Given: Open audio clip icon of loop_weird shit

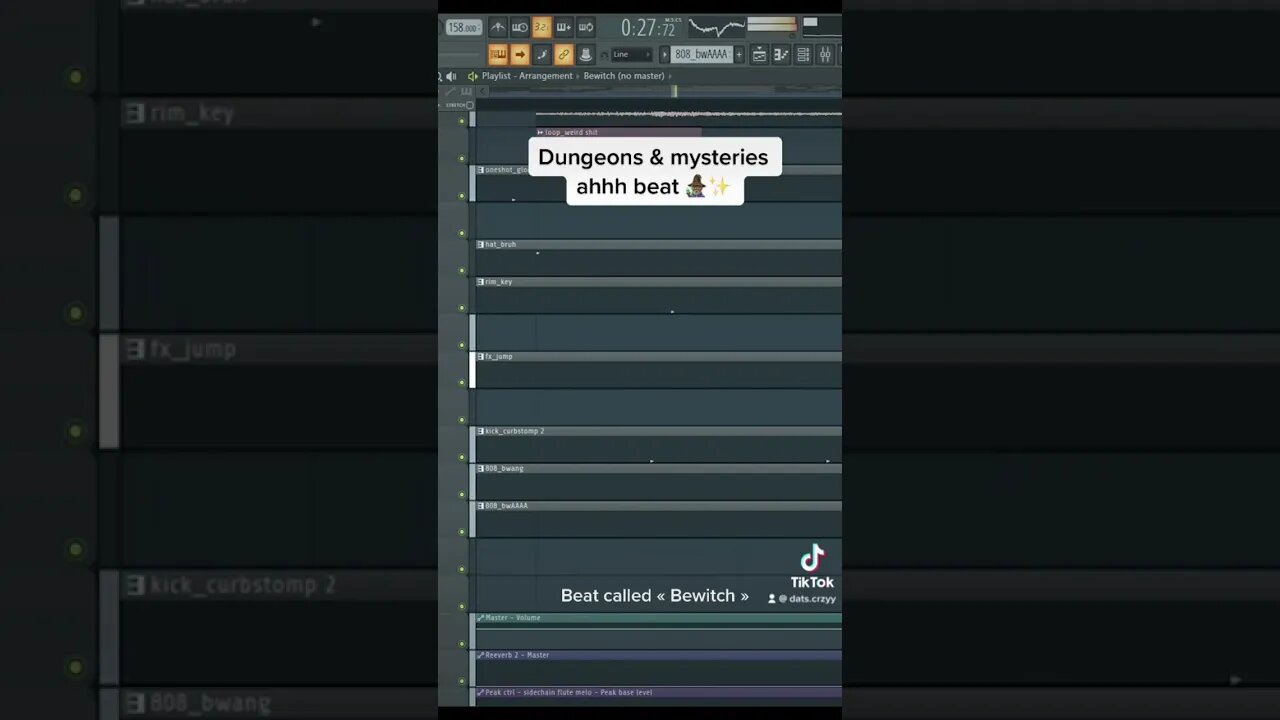Looking at the screenshot, I should coord(540,132).
